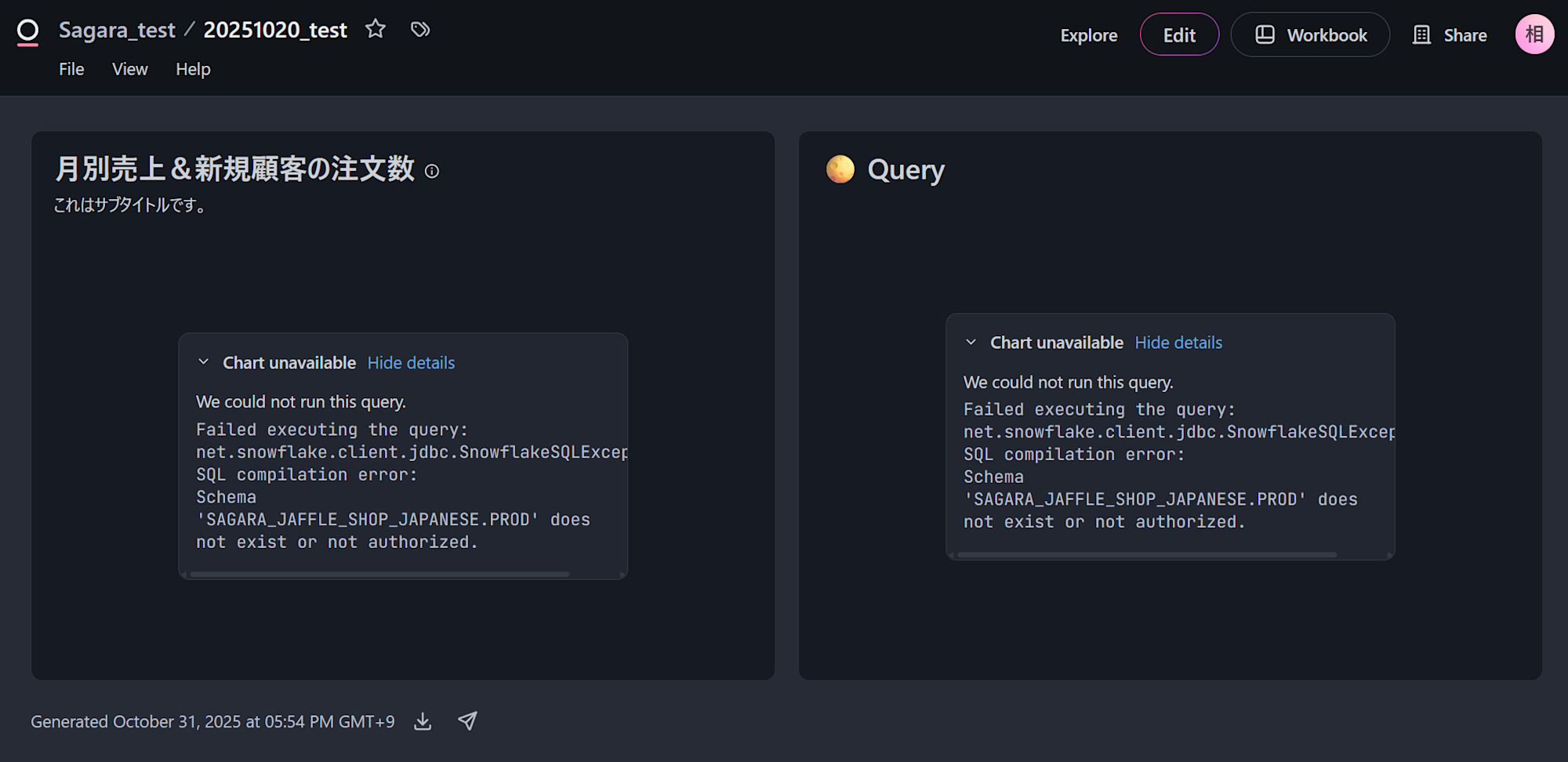Screen dimensions: 1568x762
Task: Open the labels tag icon
Action: coord(420,29)
